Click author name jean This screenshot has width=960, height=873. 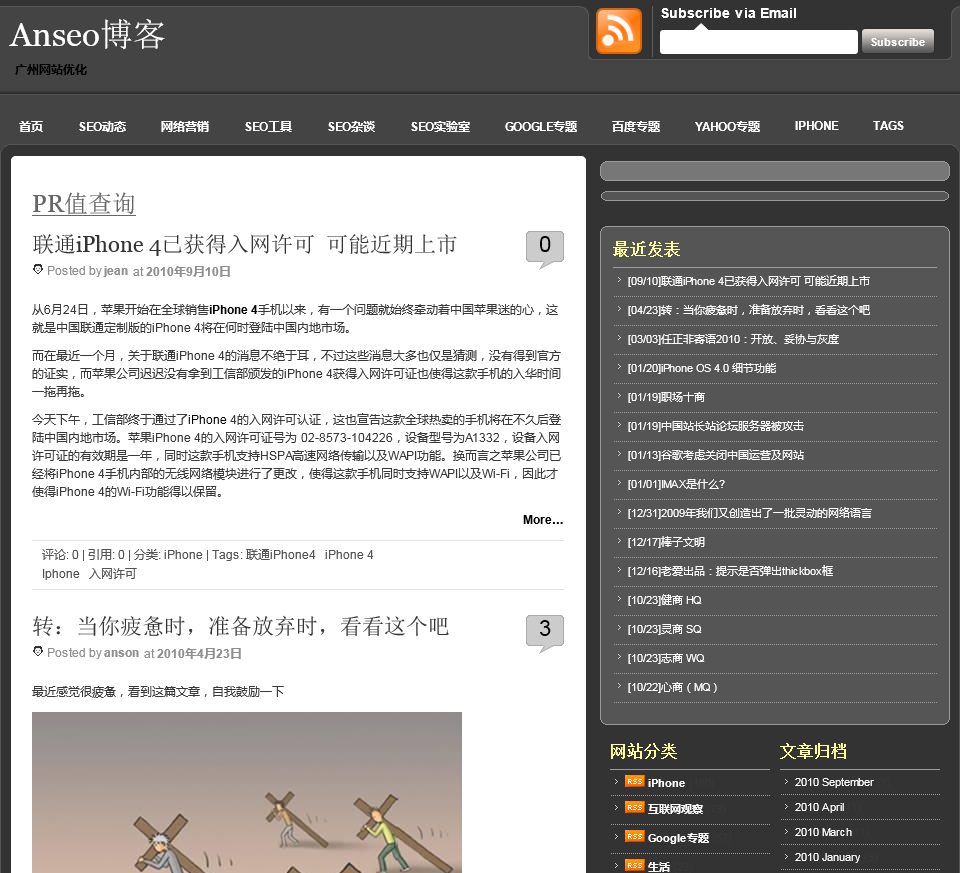116,271
